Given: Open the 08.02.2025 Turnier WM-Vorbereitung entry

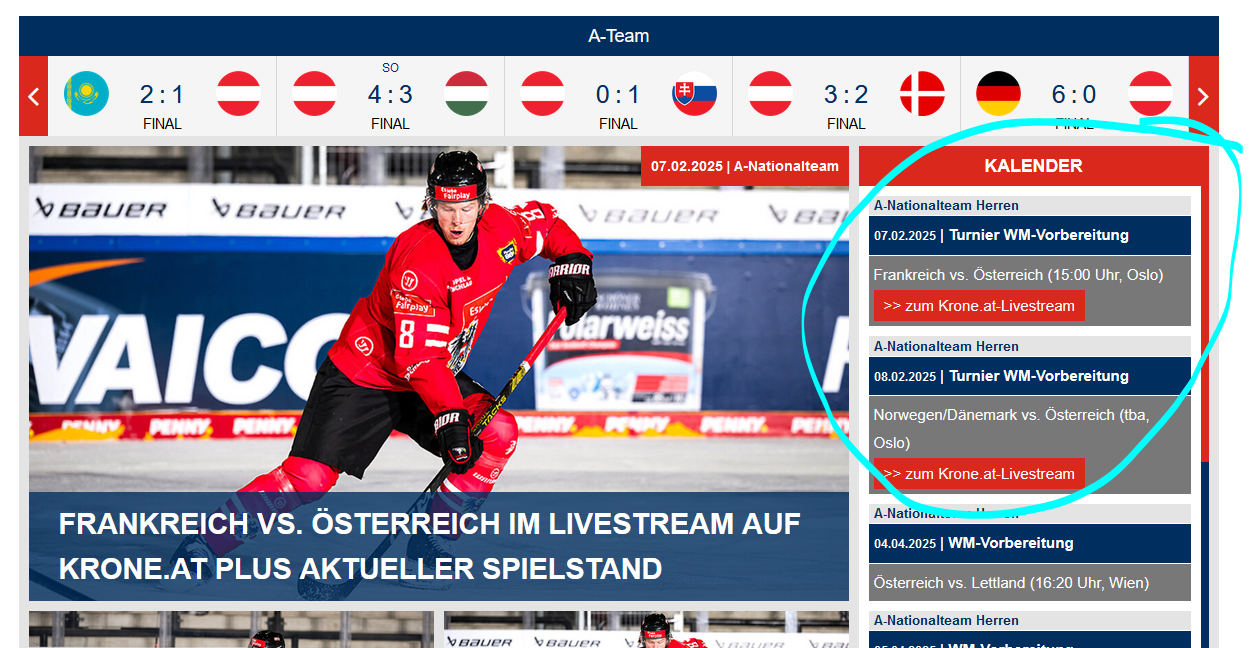Looking at the screenshot, I should coord(1030,376).
